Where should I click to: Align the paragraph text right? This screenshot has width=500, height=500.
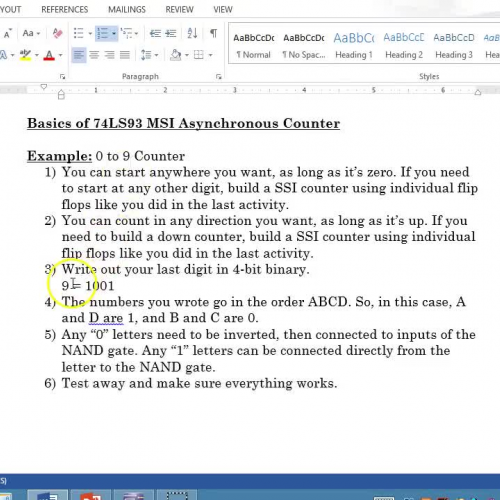(109, 55)
